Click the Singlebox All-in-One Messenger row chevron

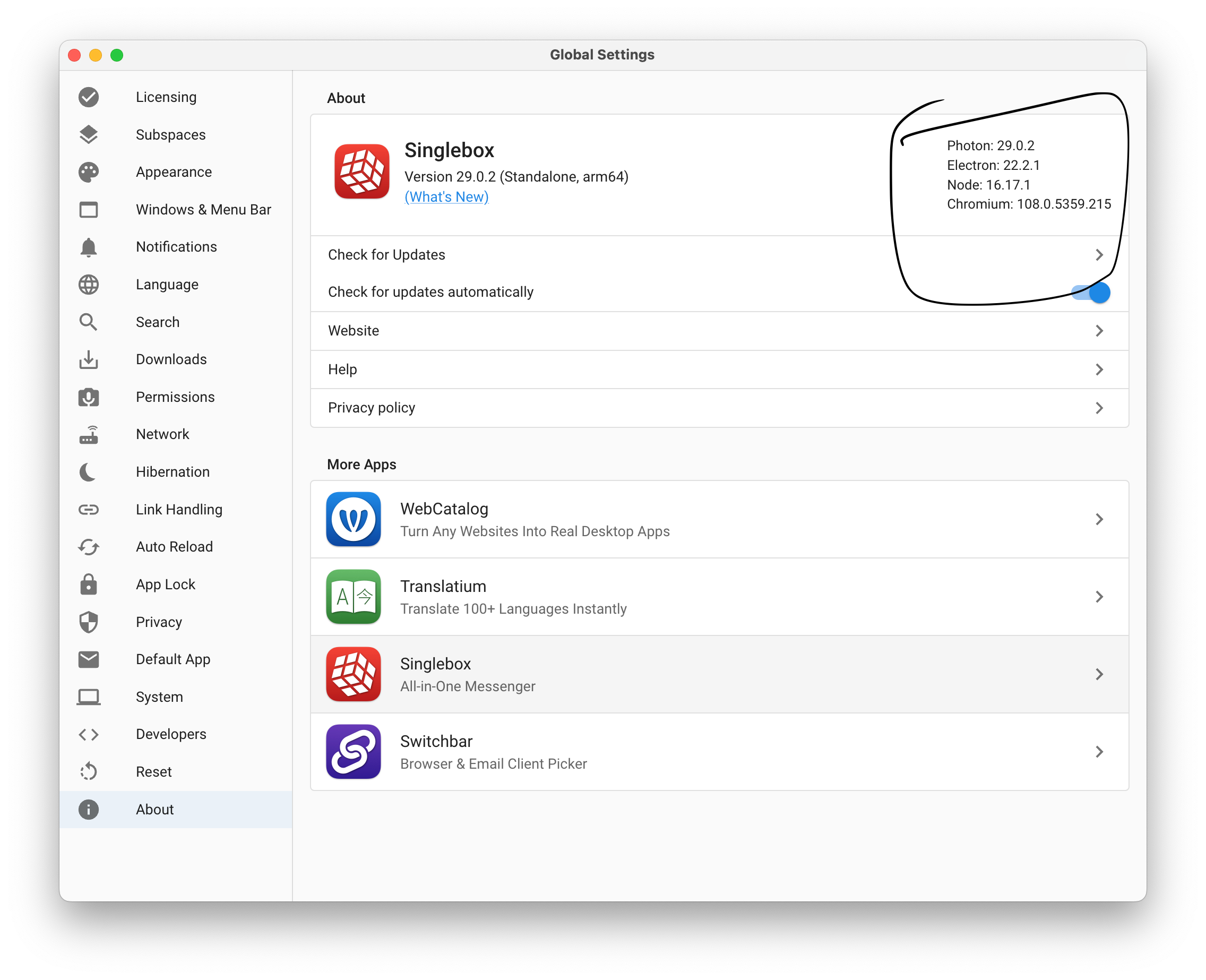[x=1099, y=674]
